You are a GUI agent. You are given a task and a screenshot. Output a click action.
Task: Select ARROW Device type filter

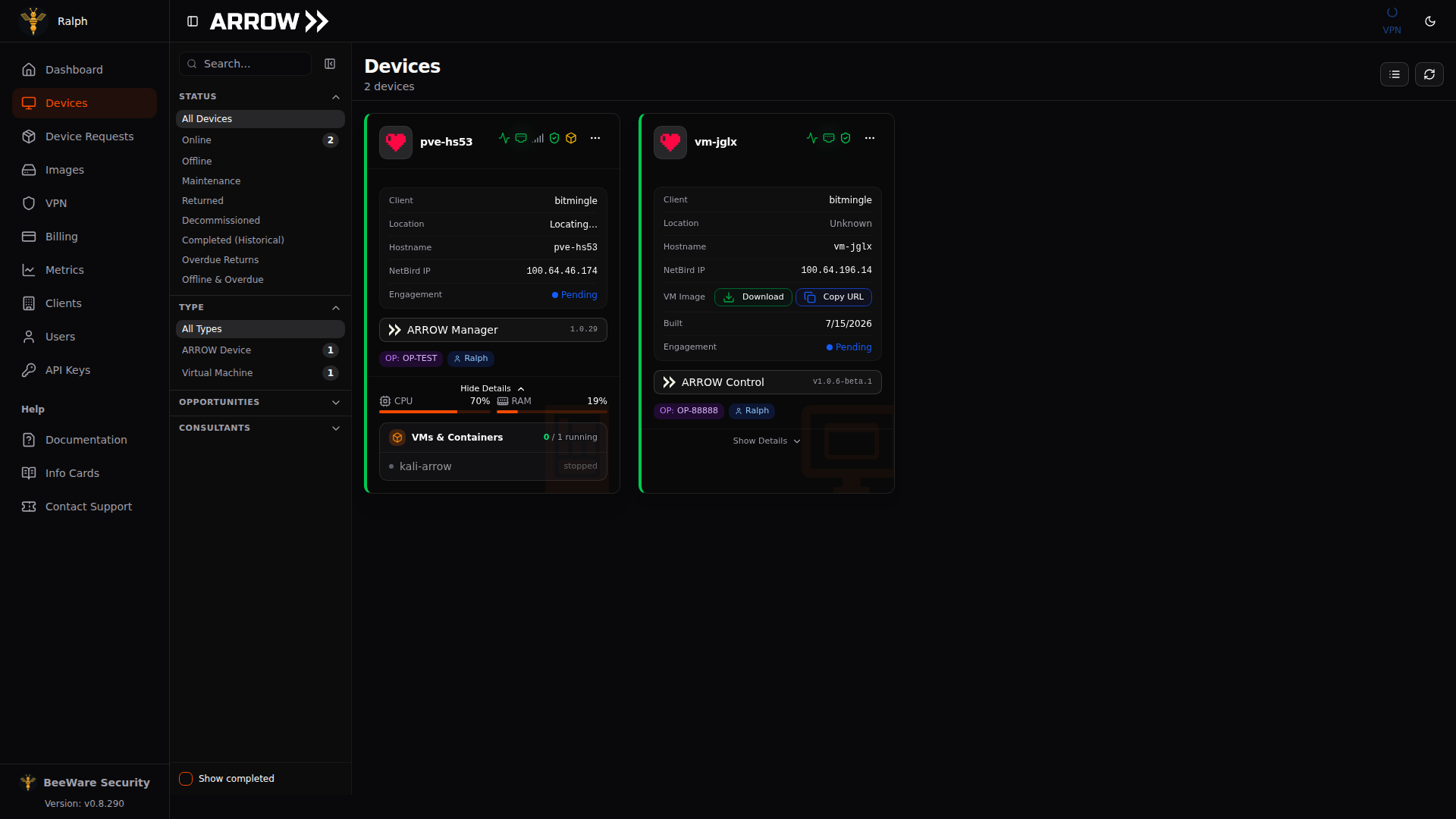tap(260, 350)
